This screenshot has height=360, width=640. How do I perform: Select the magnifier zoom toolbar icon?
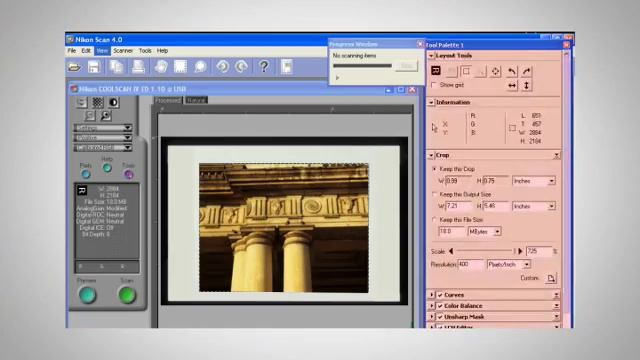coord(200,67)
